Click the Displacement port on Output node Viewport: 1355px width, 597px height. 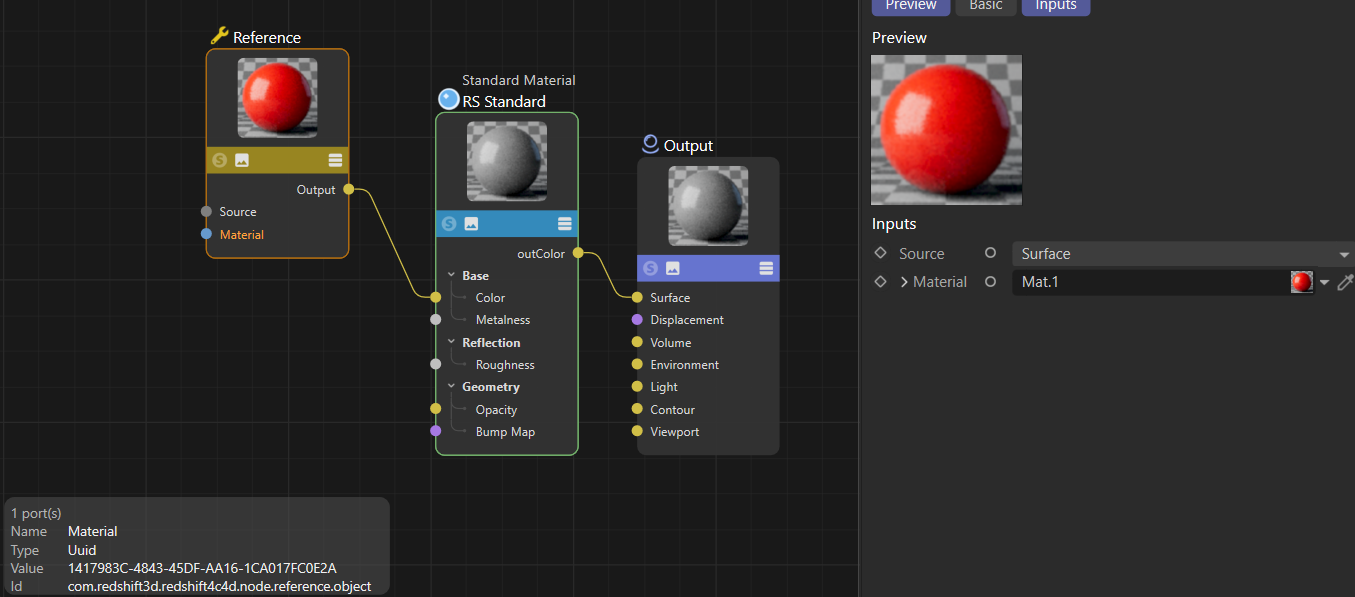tap(637, 320)
